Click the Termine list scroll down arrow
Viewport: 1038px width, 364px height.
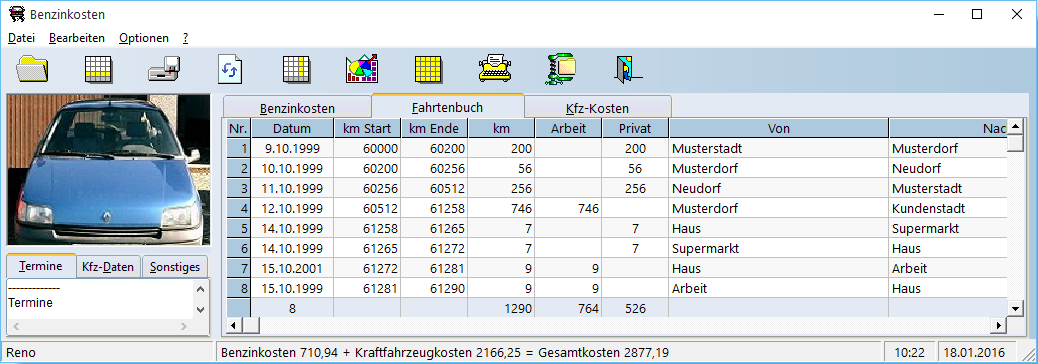(201, 310)
